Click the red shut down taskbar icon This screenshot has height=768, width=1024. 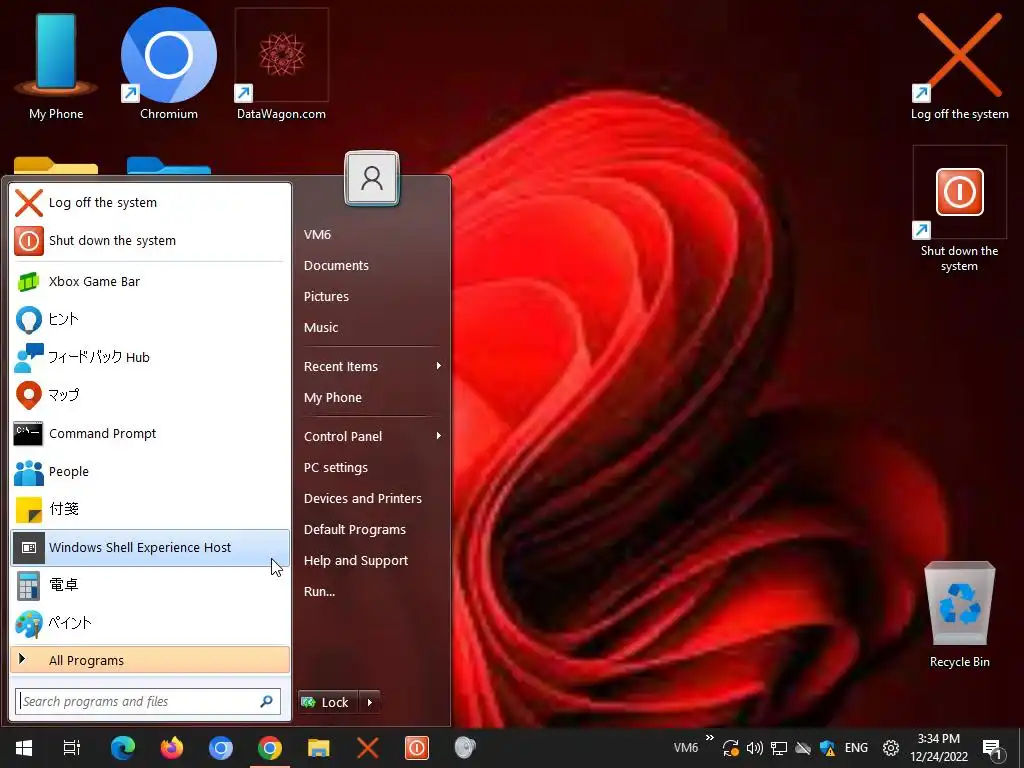point(417,748)
